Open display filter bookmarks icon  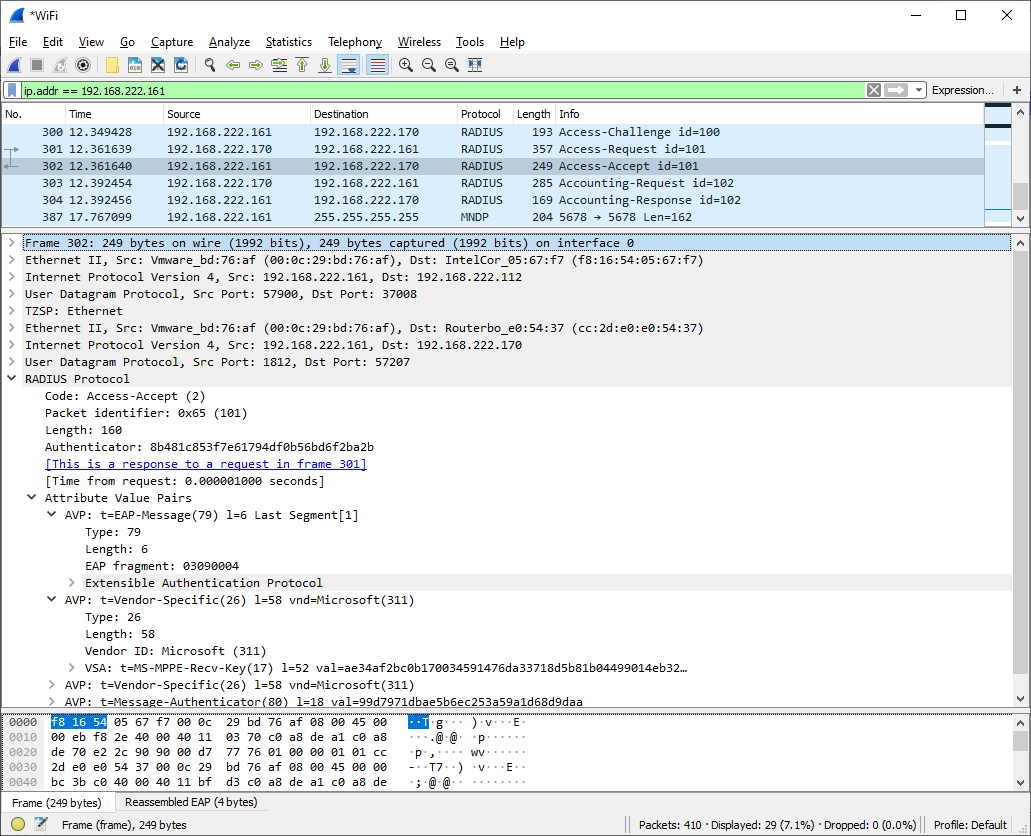[x=12, y=90]
